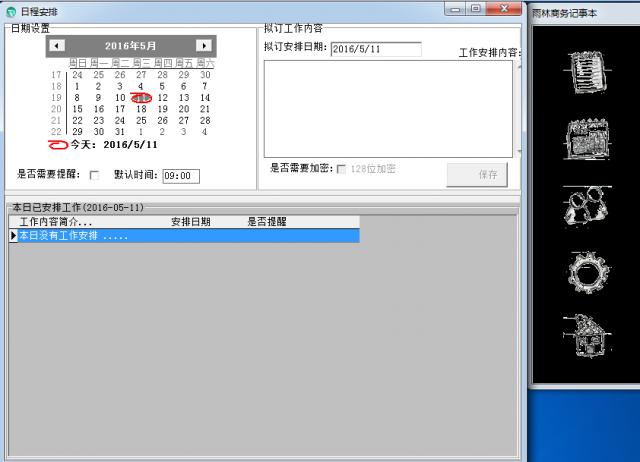
Task: Minimize the 日程安排 window
Action: [x=456, y=9]
